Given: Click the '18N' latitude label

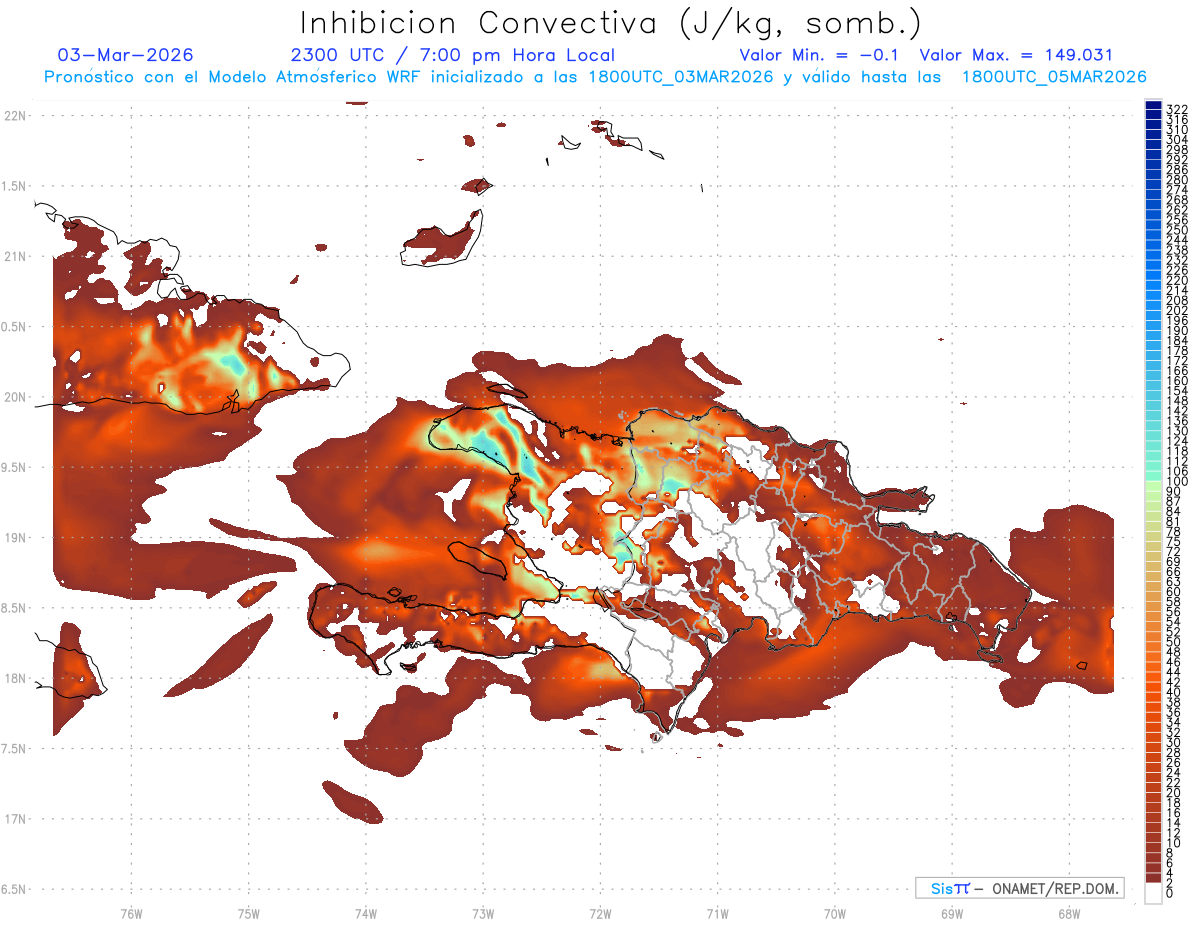Looking at the screenshot, I should pyautogui.click(x=14, y=678).
